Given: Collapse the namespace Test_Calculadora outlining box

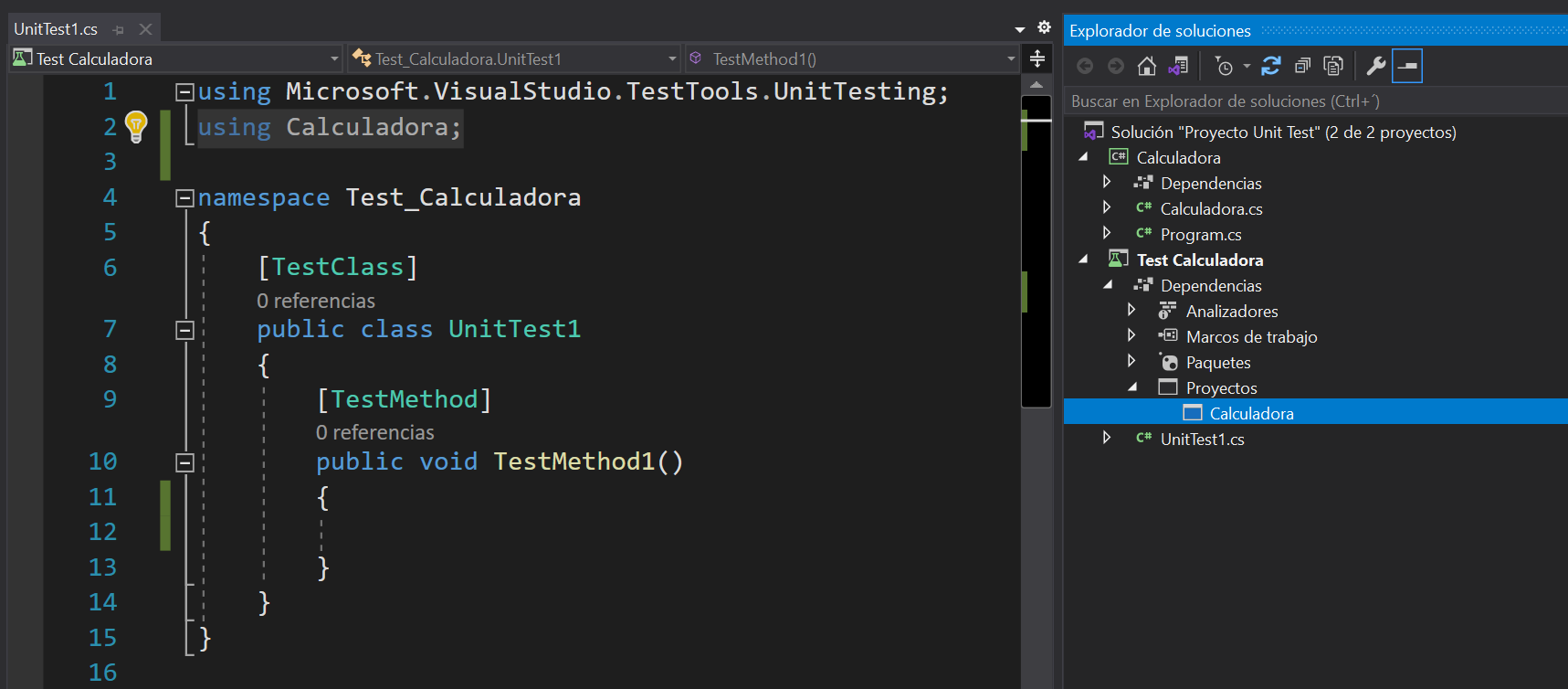Looking at the screenshot, I should (184, 197).
